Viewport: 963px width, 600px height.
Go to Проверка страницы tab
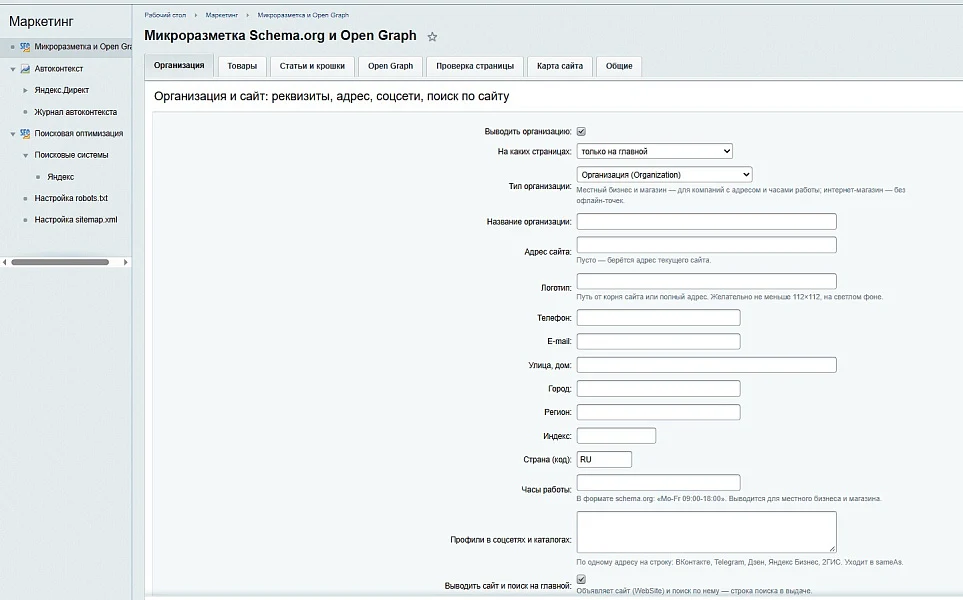tap(475, 66)
